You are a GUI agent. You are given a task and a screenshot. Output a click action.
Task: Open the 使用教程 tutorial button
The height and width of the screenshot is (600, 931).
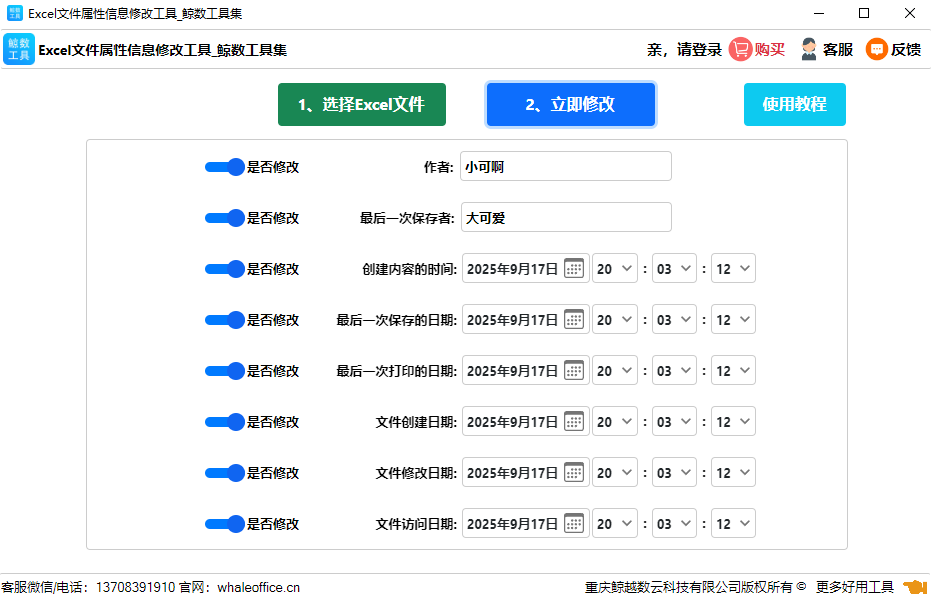coord(794,104)
